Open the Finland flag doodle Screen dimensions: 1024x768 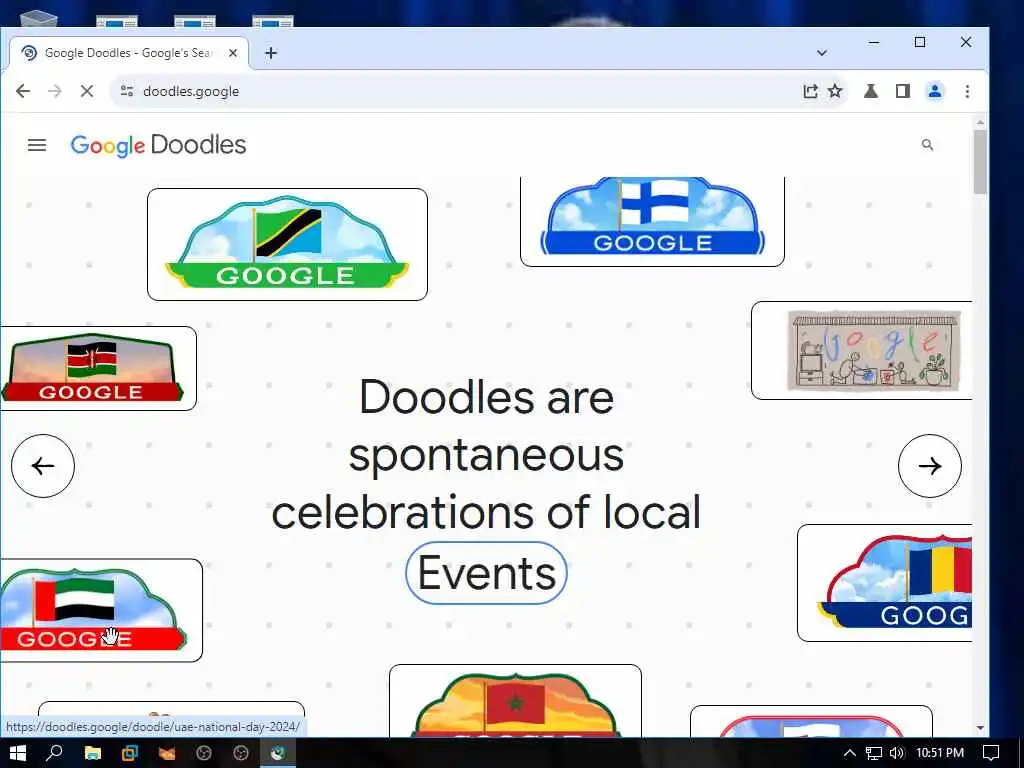click(652, 222)
